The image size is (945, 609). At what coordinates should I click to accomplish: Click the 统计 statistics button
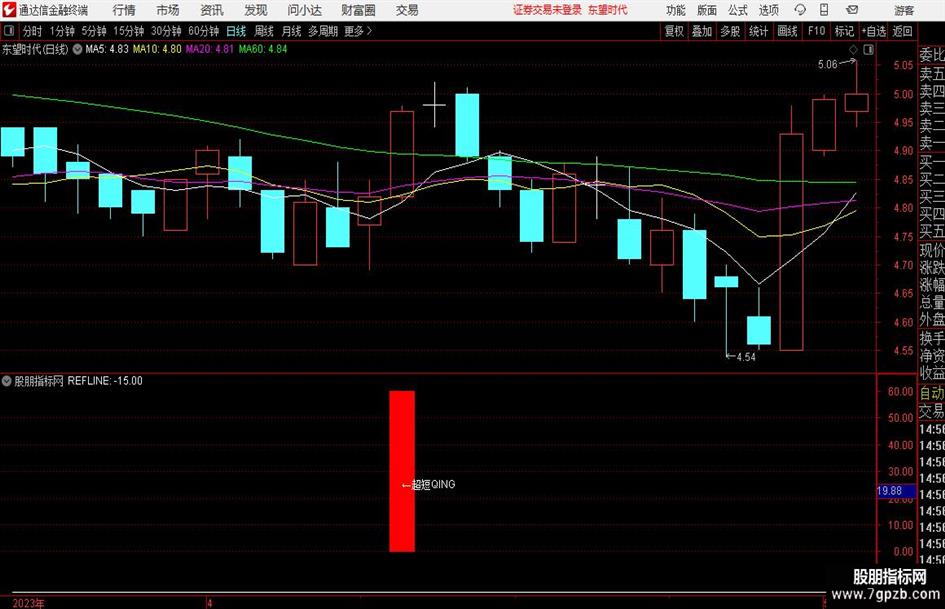click(758, 31)
